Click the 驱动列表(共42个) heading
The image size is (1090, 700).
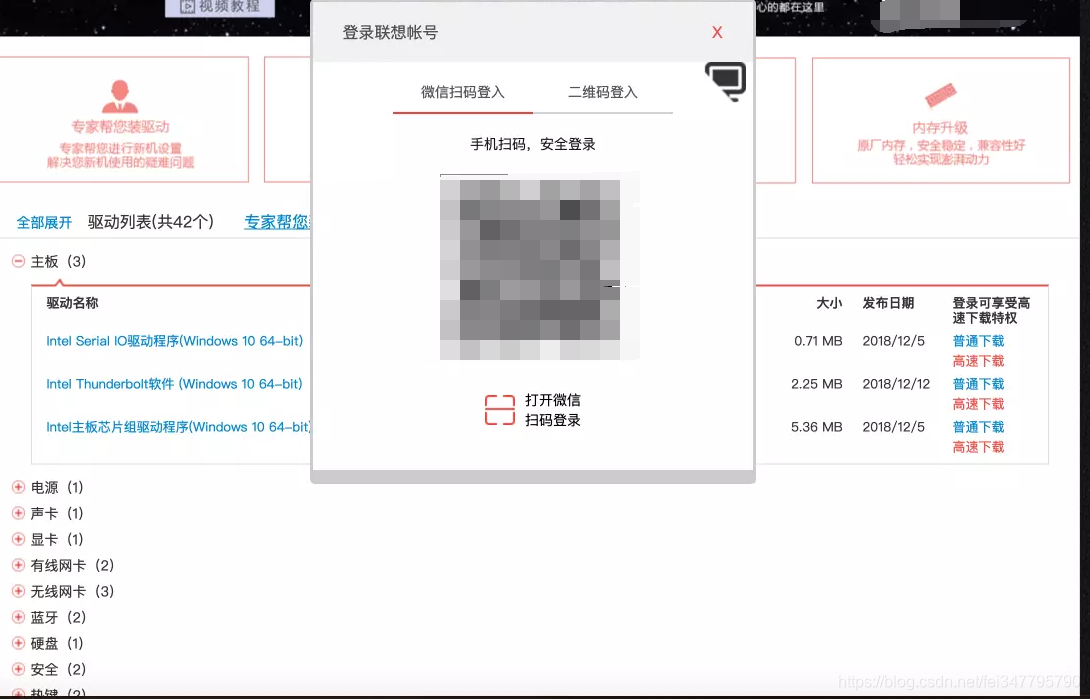coord(151,222)
